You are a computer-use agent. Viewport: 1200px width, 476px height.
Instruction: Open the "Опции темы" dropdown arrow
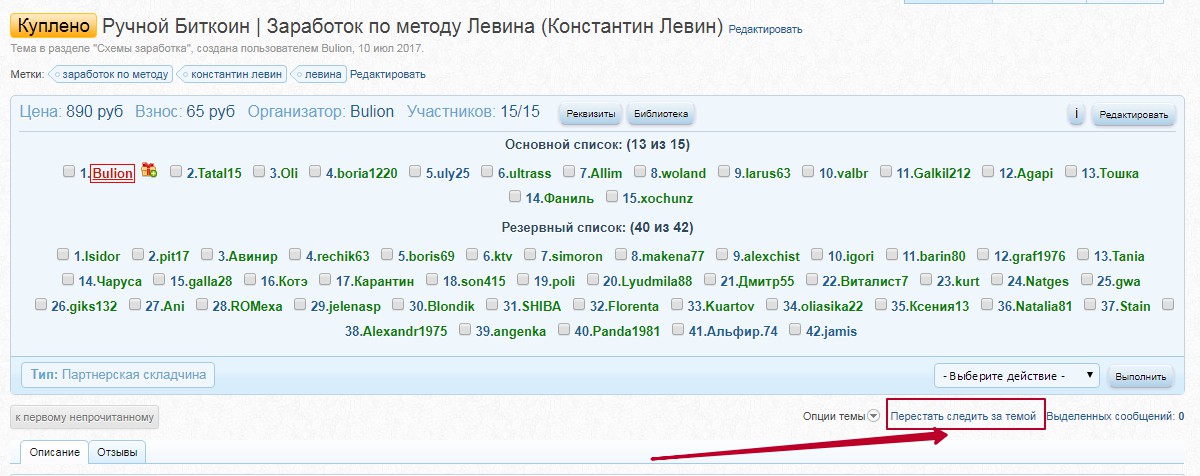click(x=873, y=416)
